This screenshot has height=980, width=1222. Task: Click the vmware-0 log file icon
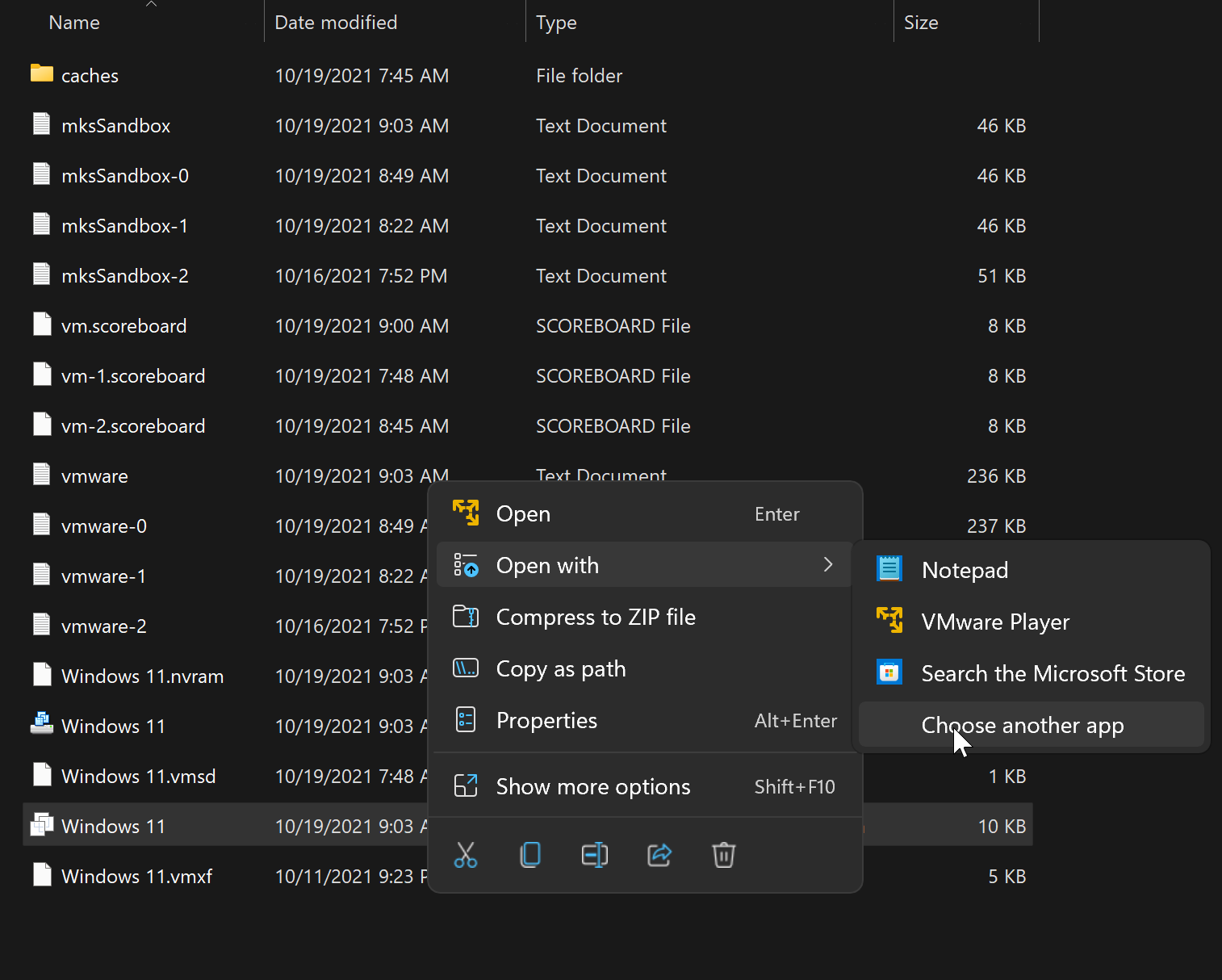pos(42,524)
